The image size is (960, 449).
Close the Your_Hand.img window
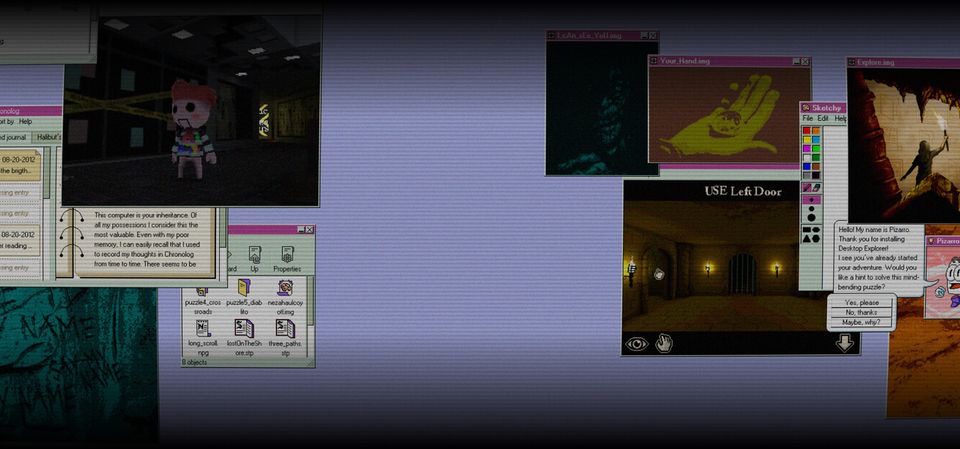coord(804,61)
